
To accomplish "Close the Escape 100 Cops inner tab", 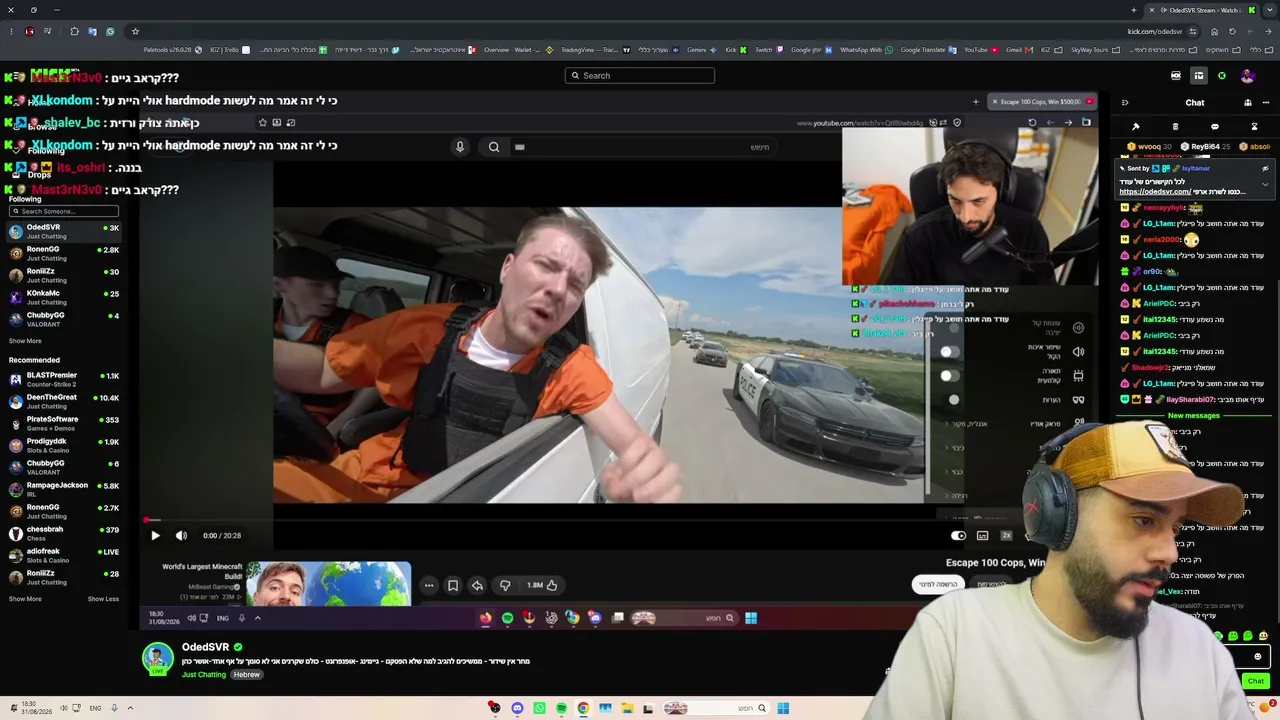I will coord(995,101).
